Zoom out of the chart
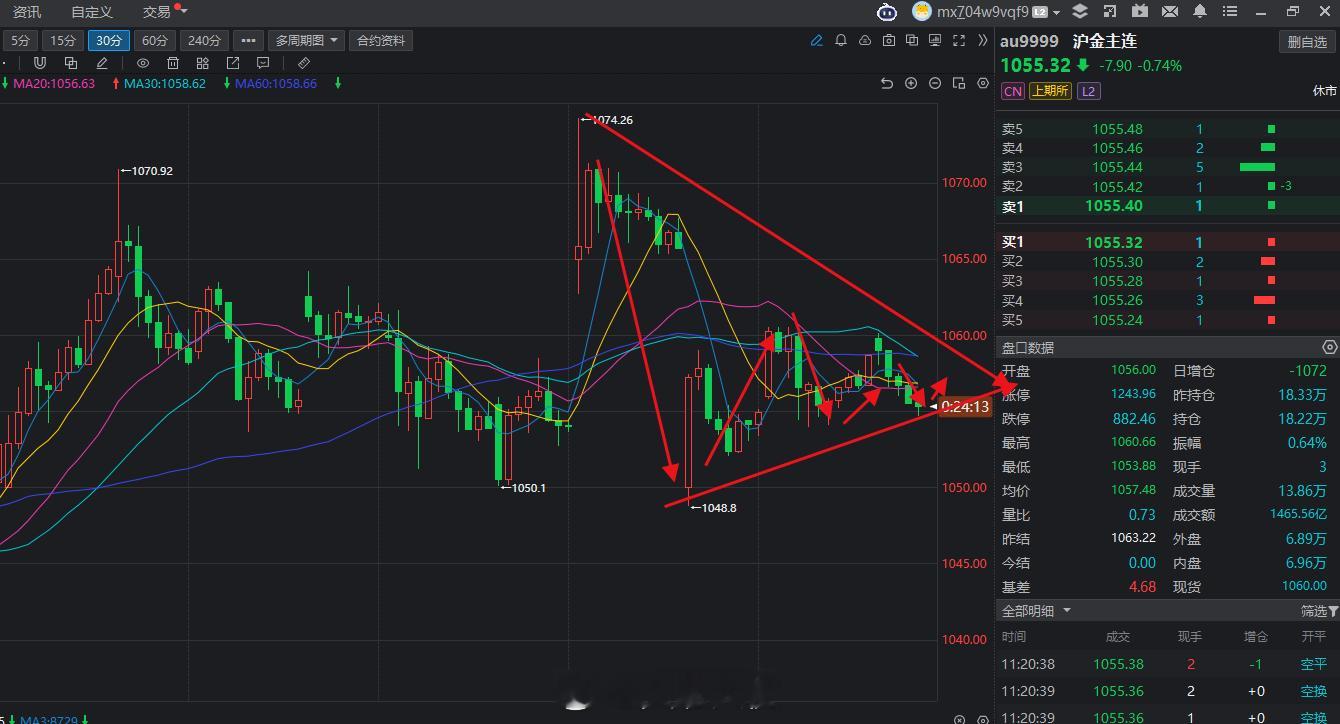The height and width of the screenshot is (724, 1340). pyautogui.click(x=935, y=84)
